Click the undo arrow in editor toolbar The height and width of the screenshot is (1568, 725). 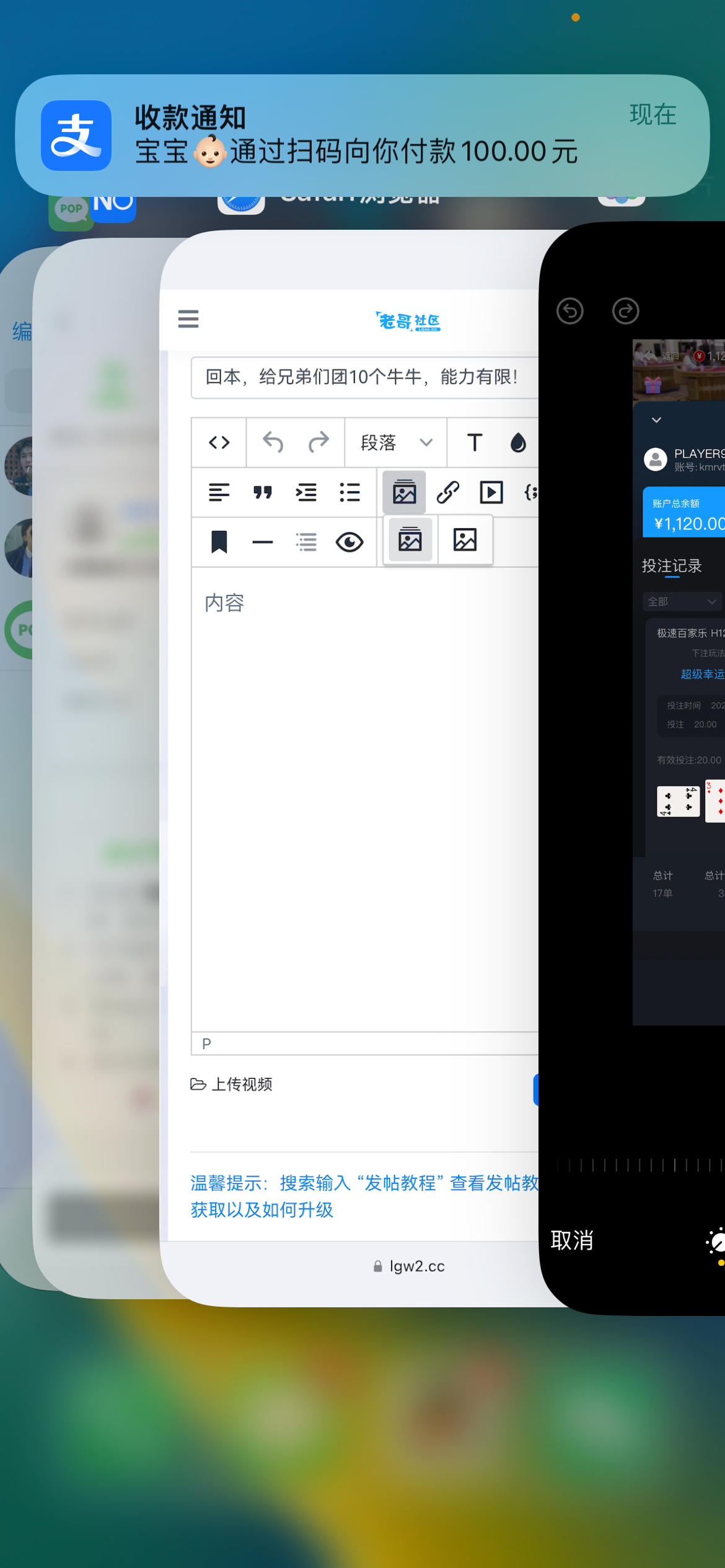click(273, 443)
